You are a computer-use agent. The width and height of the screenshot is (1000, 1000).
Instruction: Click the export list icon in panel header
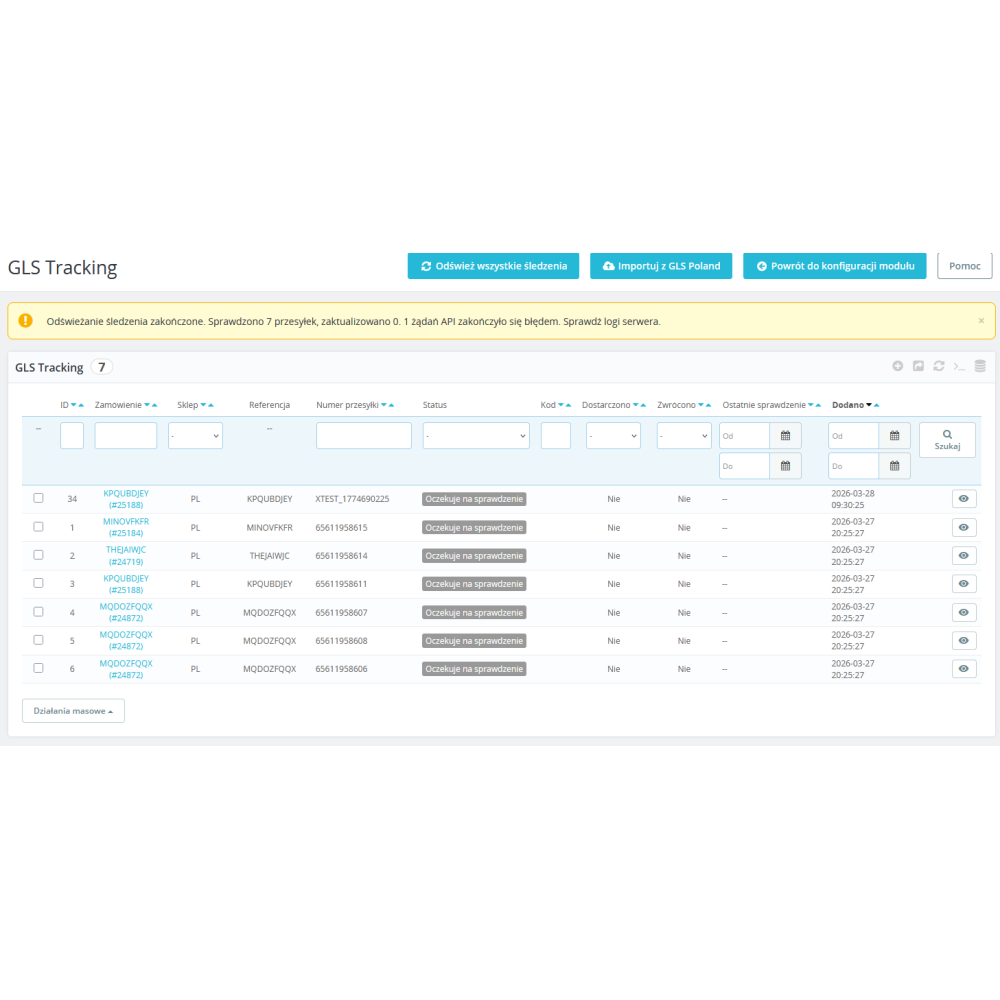[x=918, y=366]
